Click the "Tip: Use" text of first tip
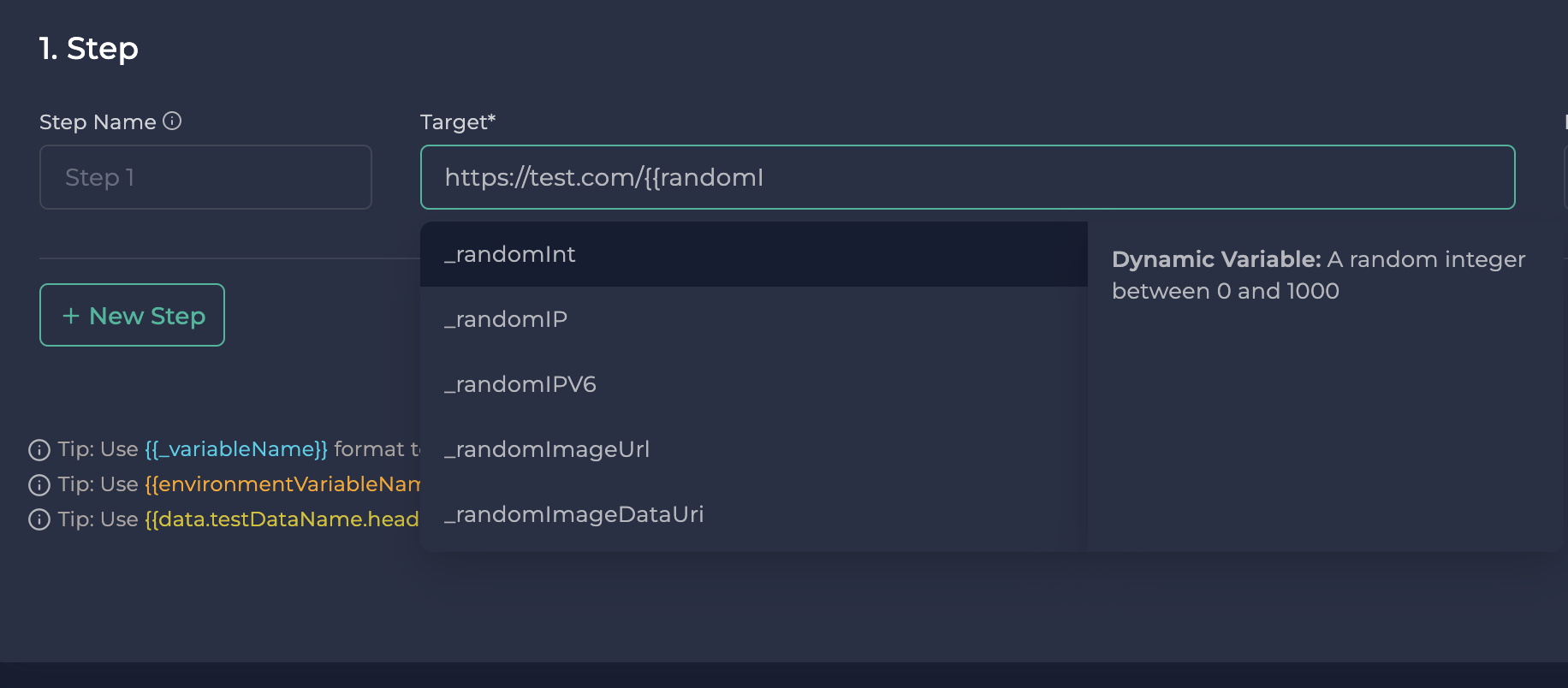 coord(98,449)
